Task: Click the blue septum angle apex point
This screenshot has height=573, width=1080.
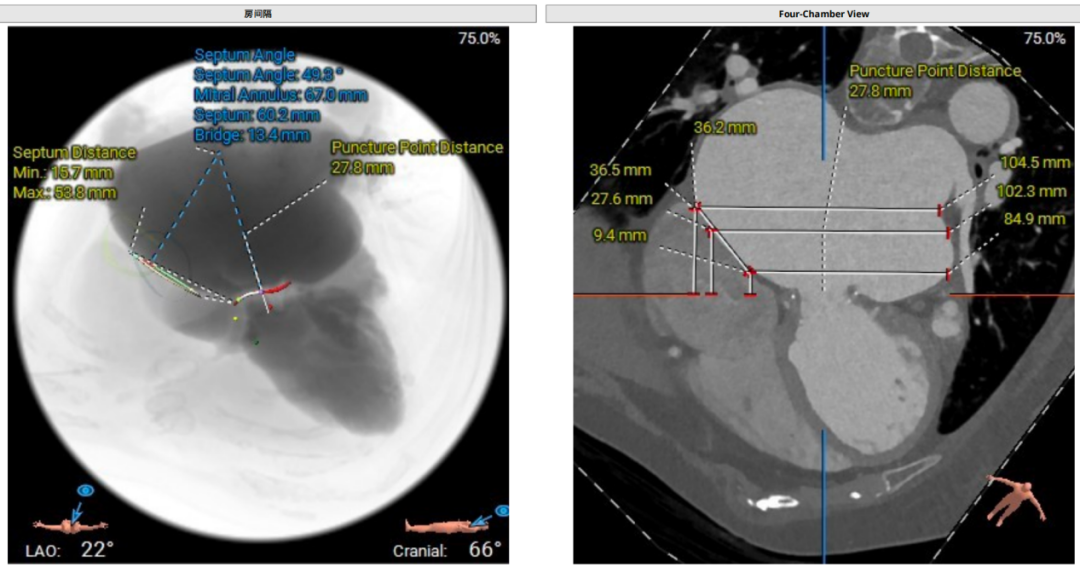Action: (219, 157)
